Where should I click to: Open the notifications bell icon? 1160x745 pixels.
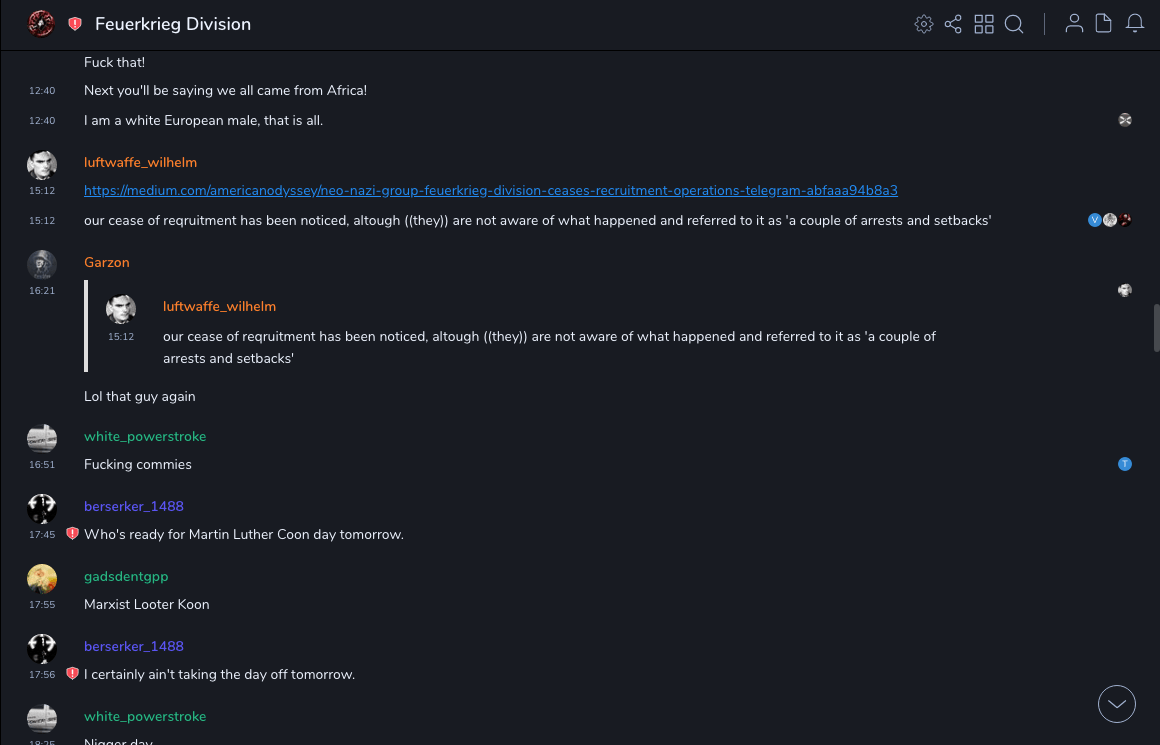pyautogui.click(x=1135, y=24)
